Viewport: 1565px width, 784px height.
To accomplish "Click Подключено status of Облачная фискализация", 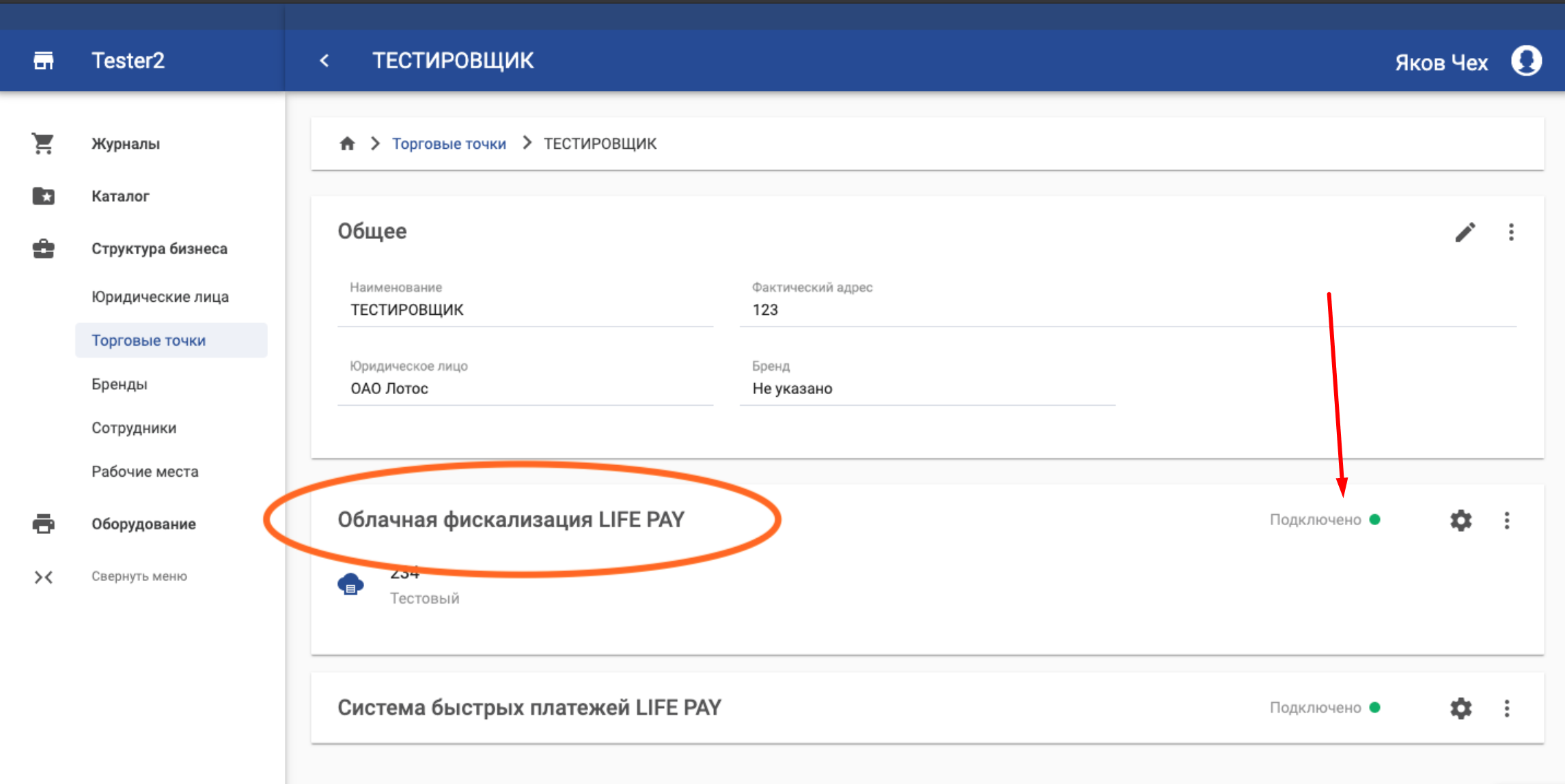I will 1325,520.
